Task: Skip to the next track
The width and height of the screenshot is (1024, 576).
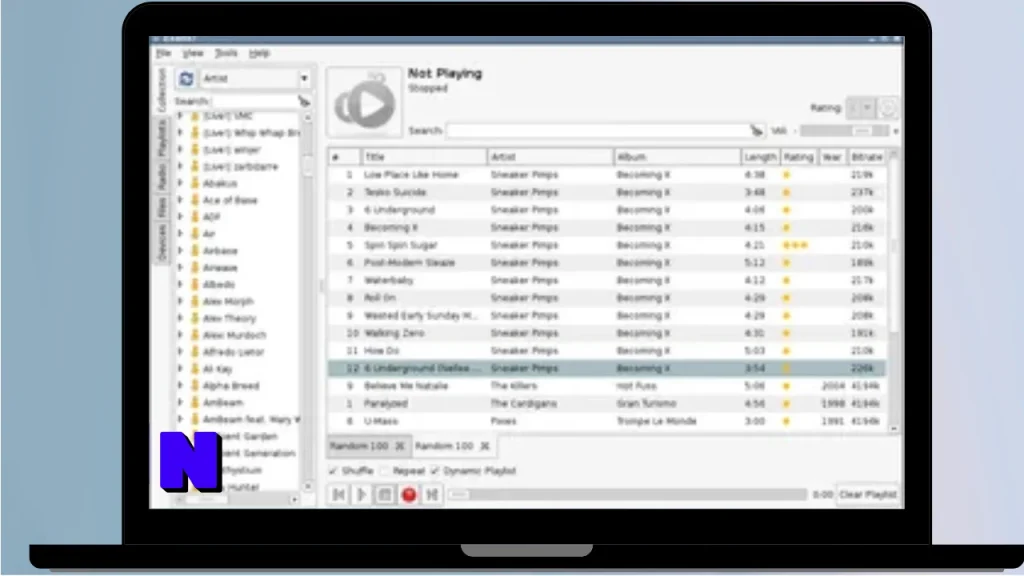Action: [432, 494]
